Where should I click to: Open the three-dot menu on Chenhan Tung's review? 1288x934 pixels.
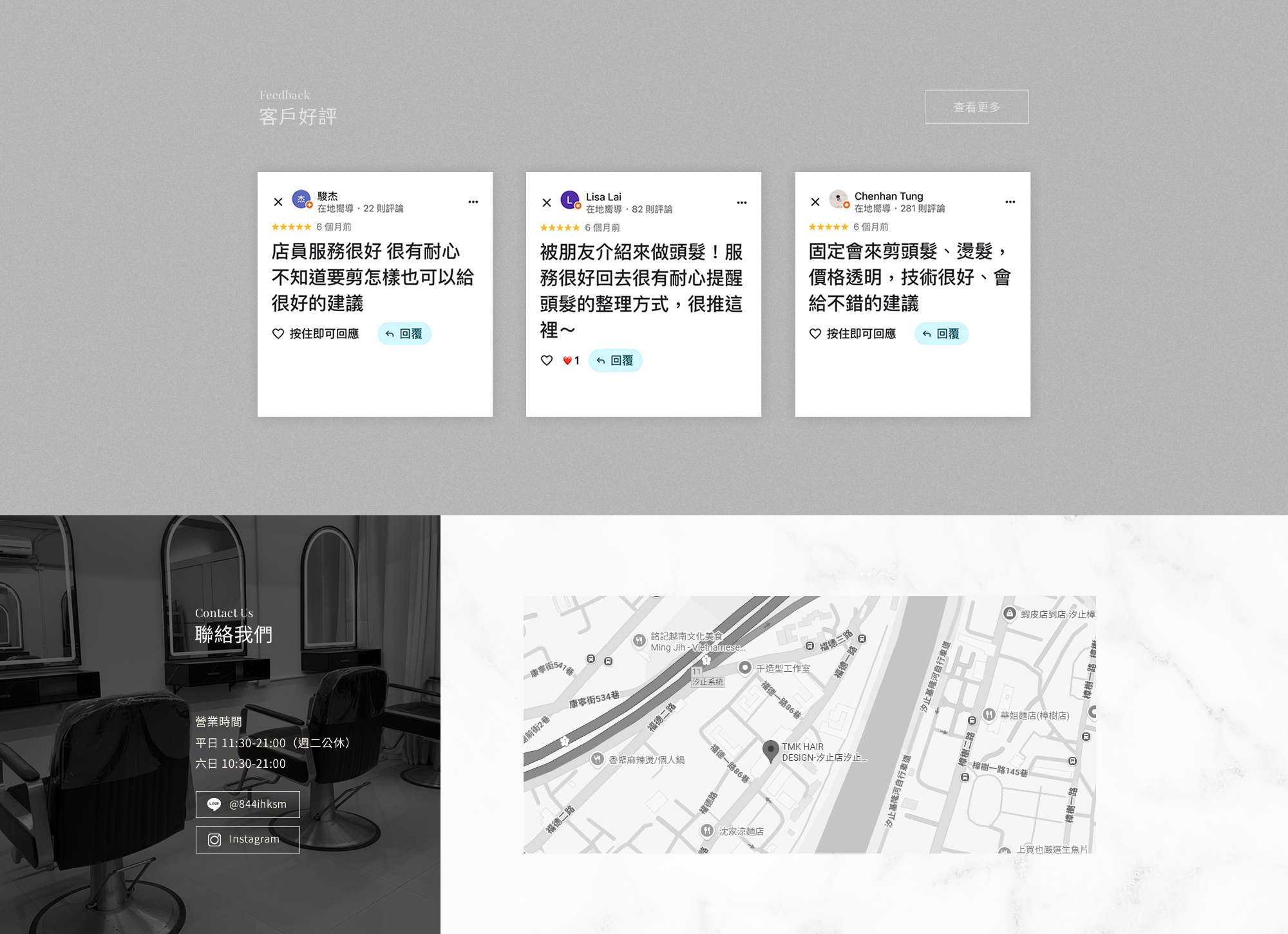coord(1010,202)
